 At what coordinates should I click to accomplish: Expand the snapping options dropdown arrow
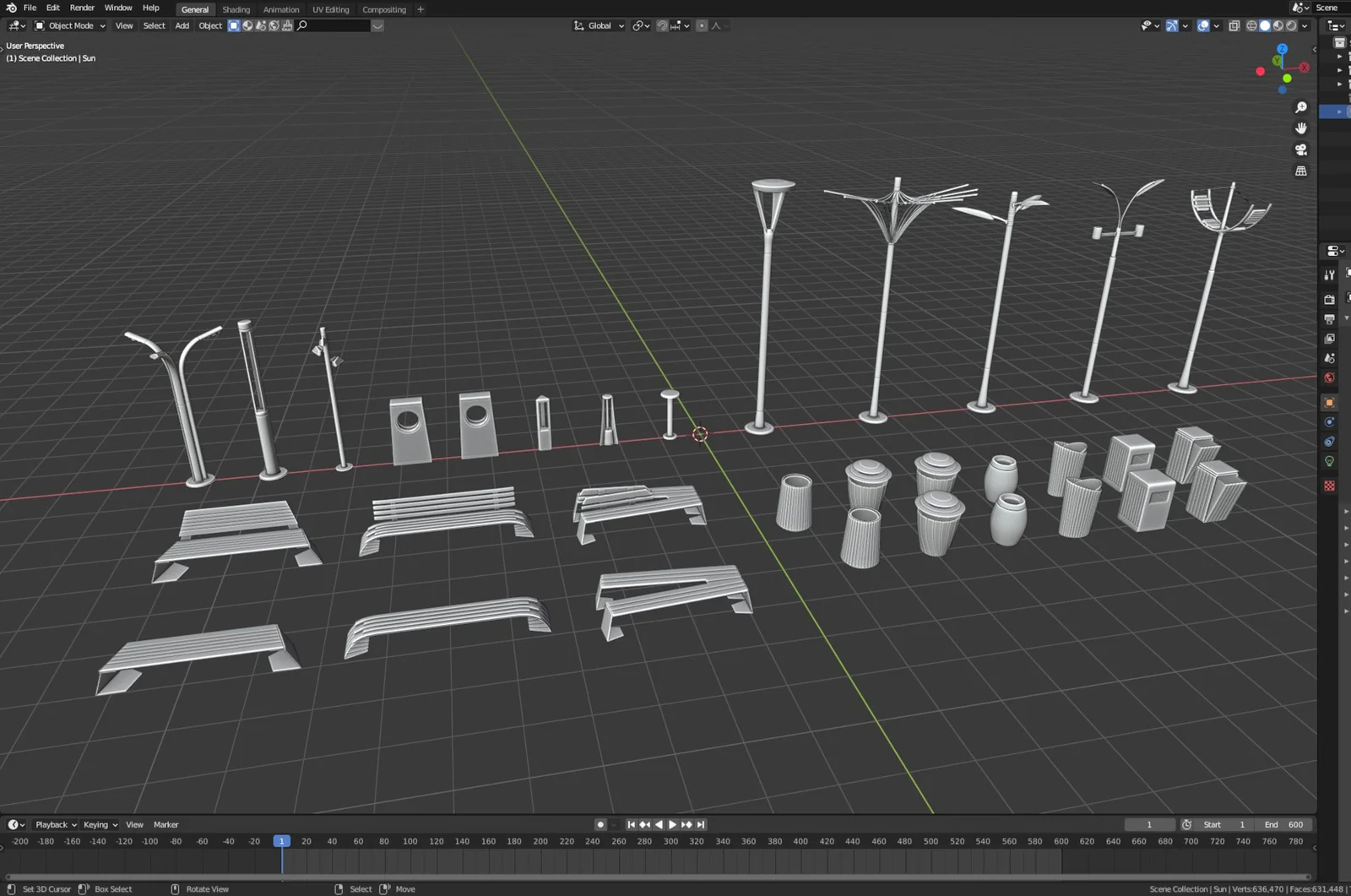686,25
